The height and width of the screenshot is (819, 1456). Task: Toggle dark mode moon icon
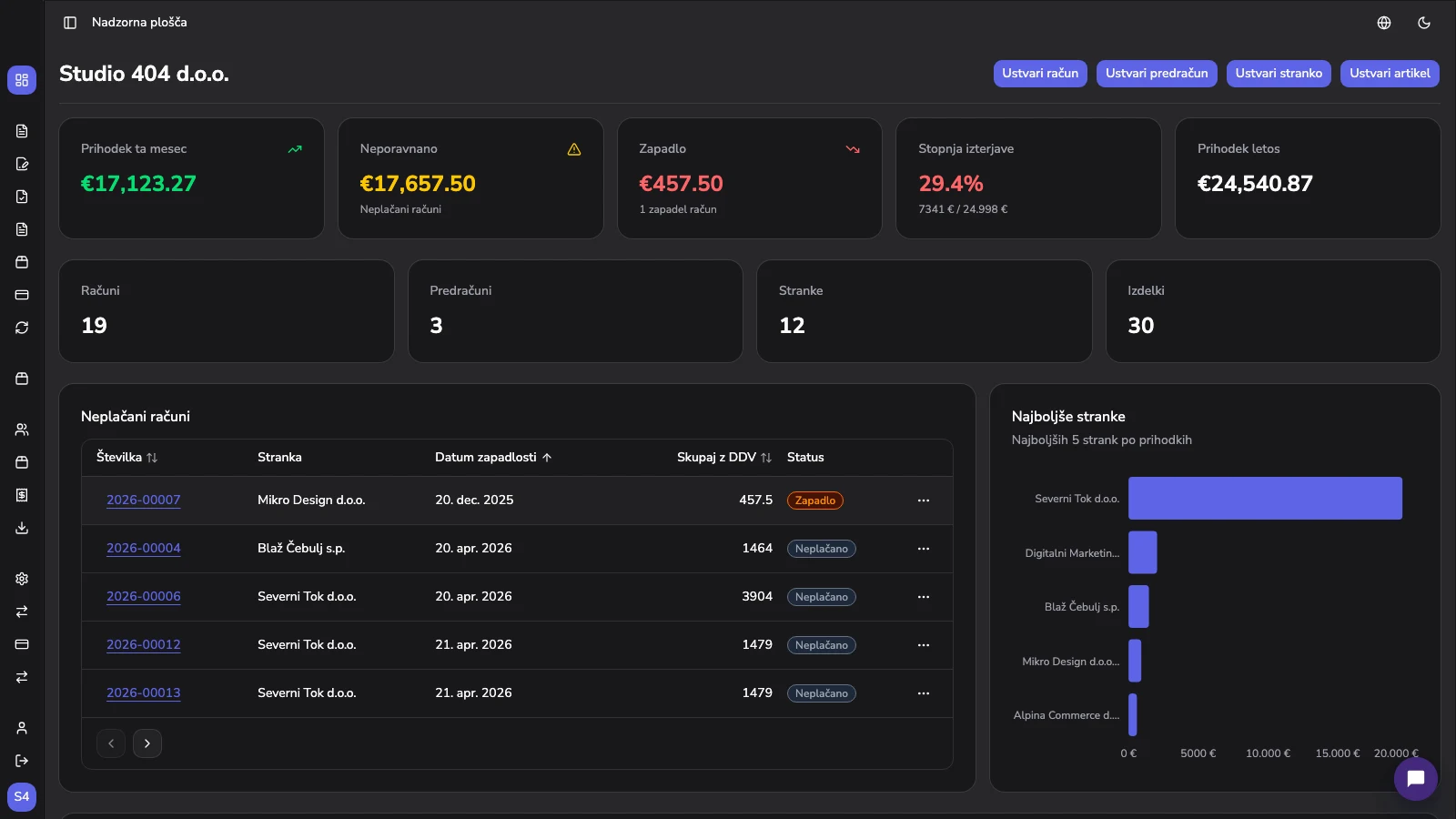[x=1424, y=23]
